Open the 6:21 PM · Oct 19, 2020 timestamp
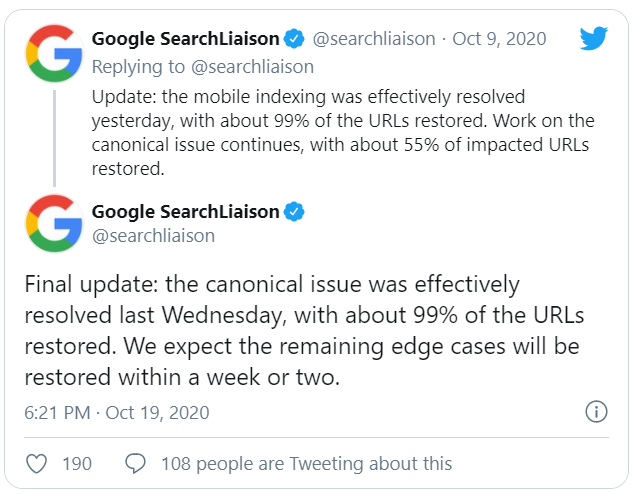 click(117, 413)
